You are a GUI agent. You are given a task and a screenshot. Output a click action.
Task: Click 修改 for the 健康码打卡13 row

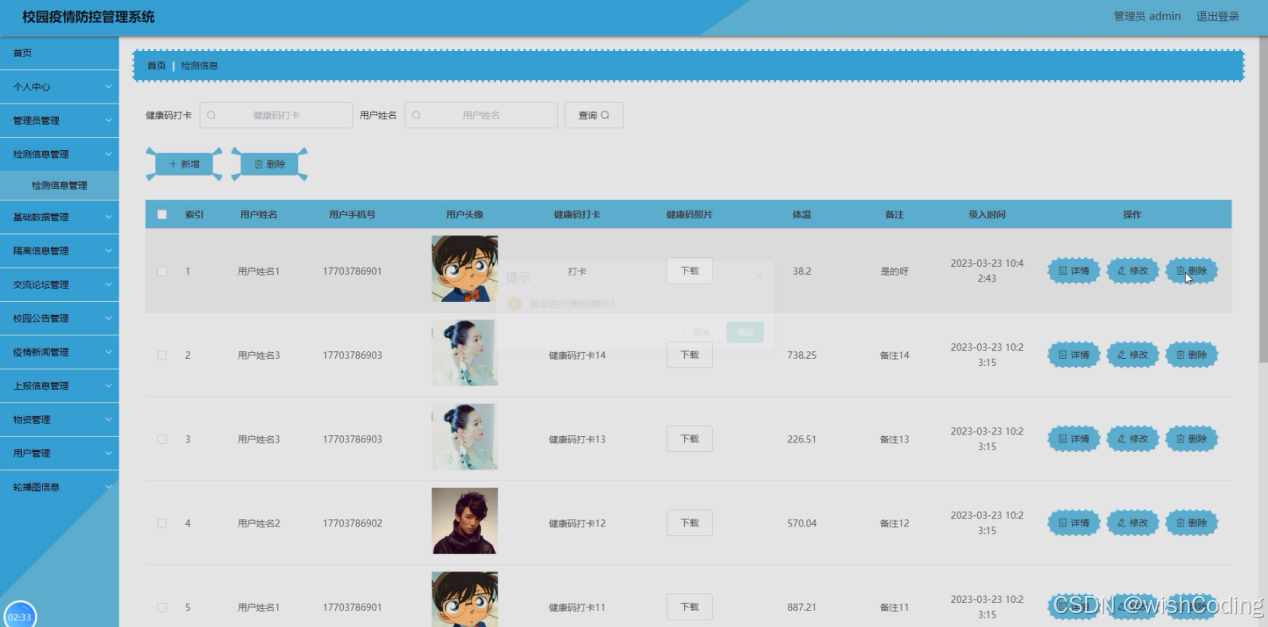click(1133, 439)
